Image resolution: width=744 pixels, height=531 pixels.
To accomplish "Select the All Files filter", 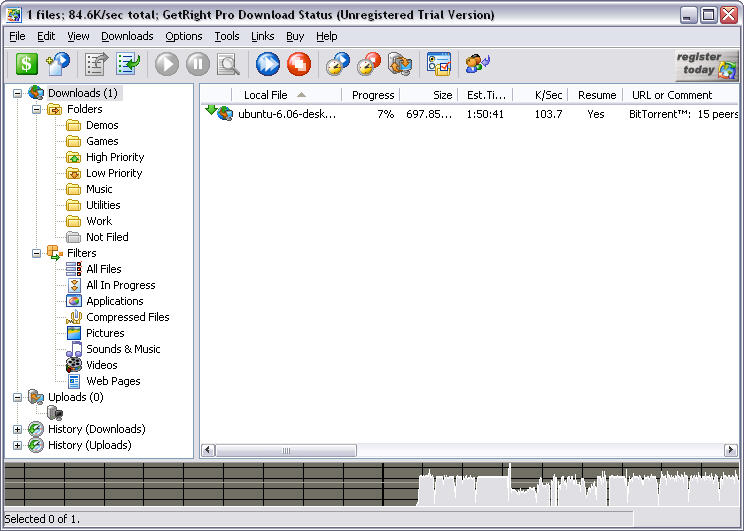I will pyautogui.click(x=103, y=269).
